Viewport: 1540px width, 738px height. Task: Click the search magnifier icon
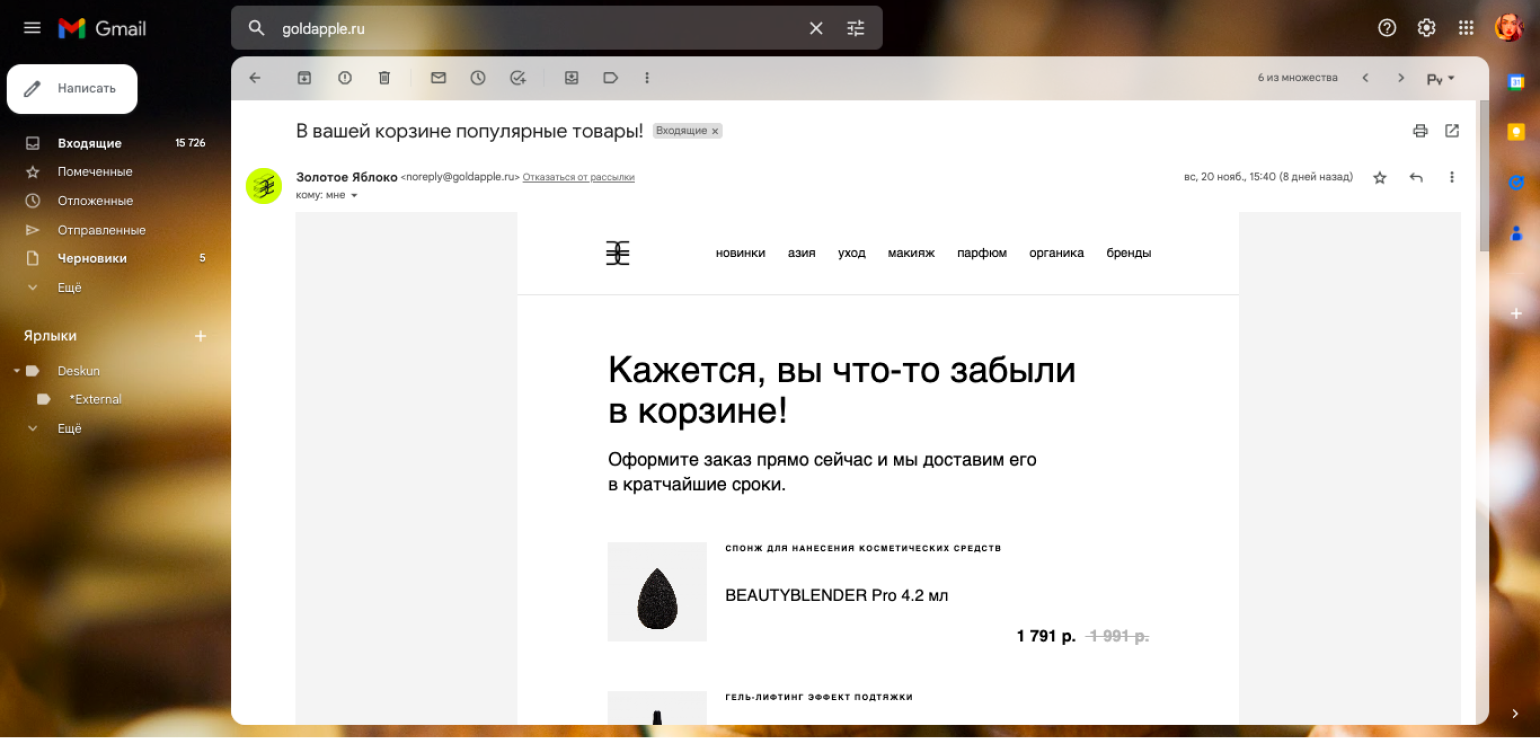pyautogui.click(x=257, y=28)
